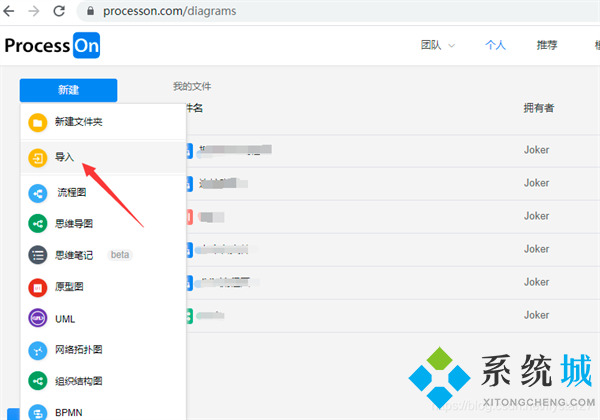This screenshot has height=420, width=600.
Task: Click the padlock site info icon
Action: [x=90, y=11]
